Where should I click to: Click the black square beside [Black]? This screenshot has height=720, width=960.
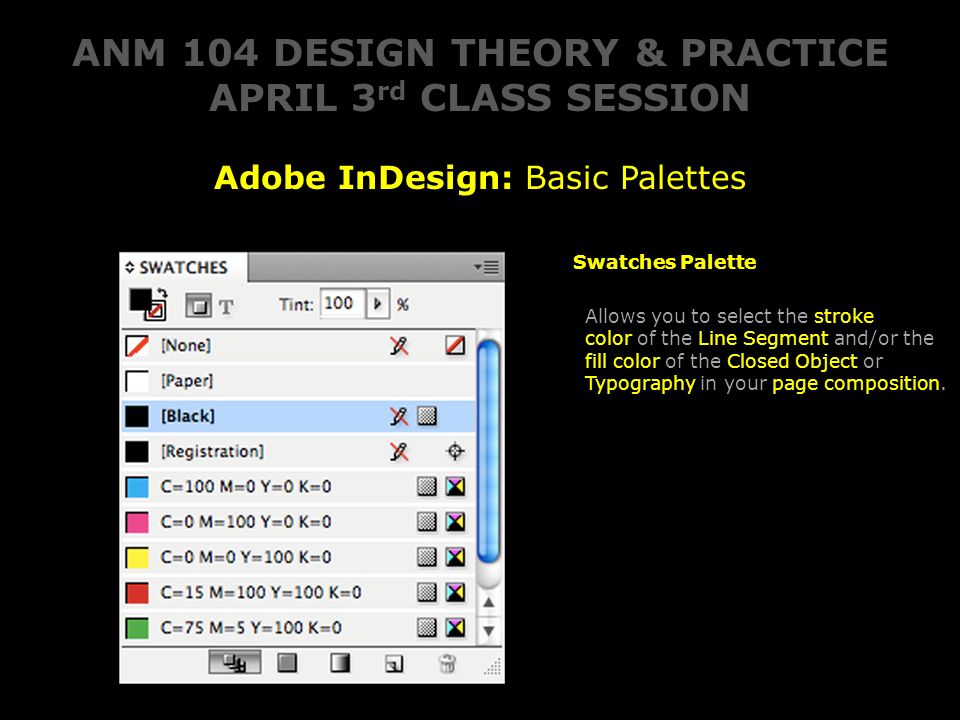tap(137, 416)
